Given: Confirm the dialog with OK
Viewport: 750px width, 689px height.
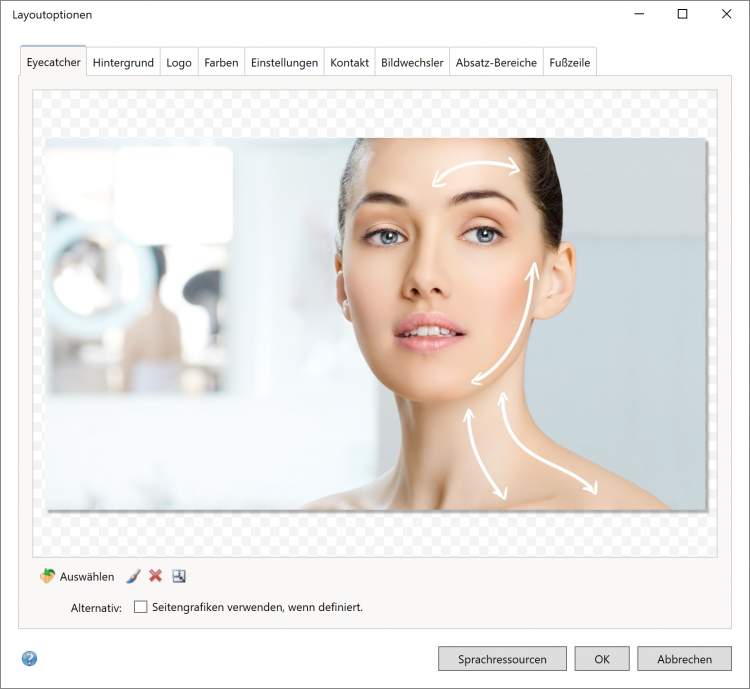Looking at the screenshot, I should pyautogui.click(x=602, y=659).
